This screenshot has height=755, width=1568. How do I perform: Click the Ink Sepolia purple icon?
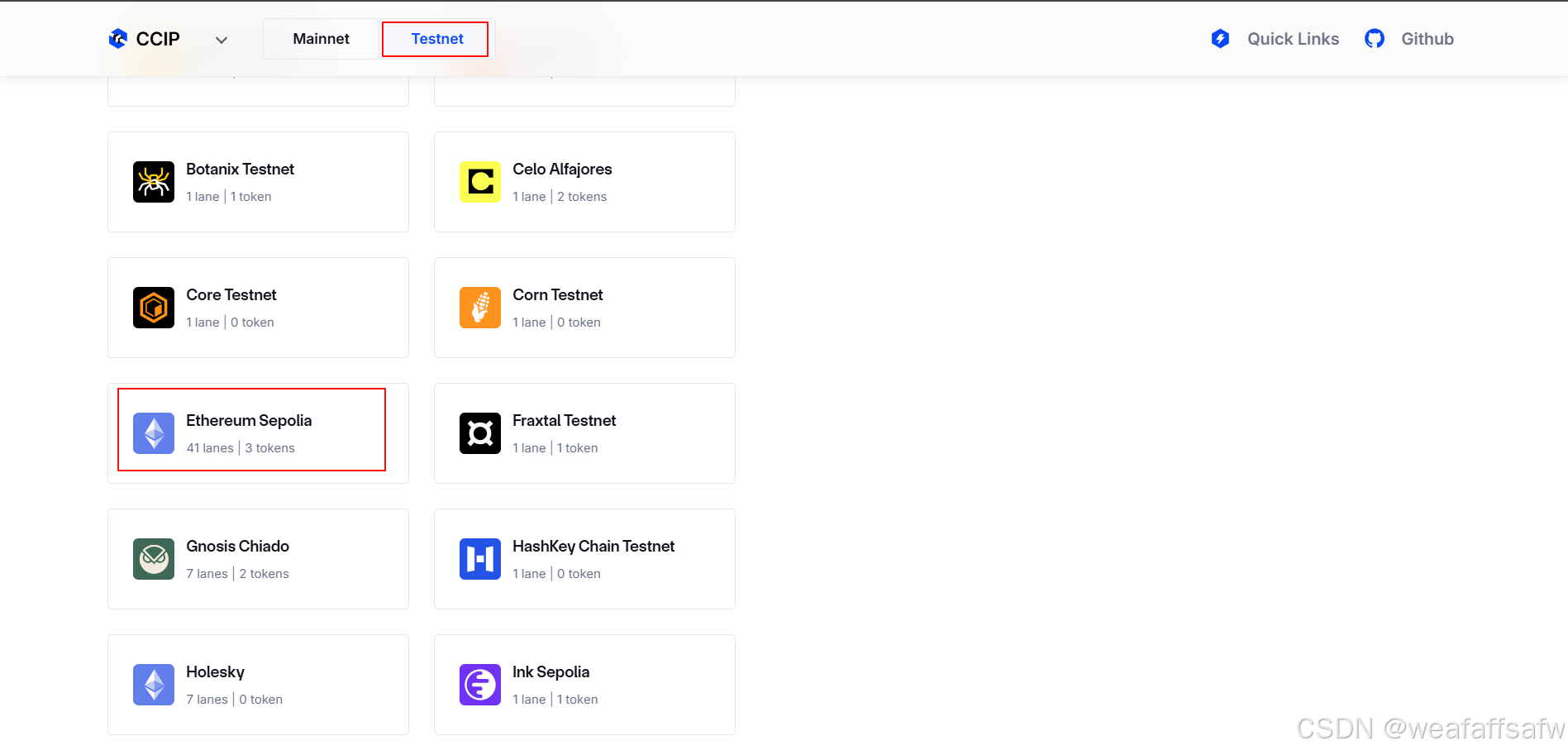coord(480,685)
